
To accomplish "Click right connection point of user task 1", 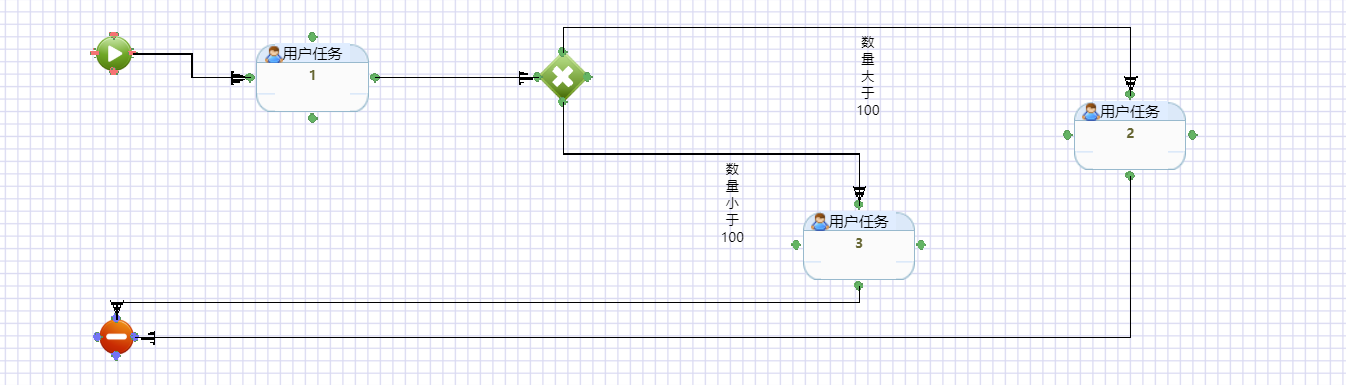I will point(375,77).
